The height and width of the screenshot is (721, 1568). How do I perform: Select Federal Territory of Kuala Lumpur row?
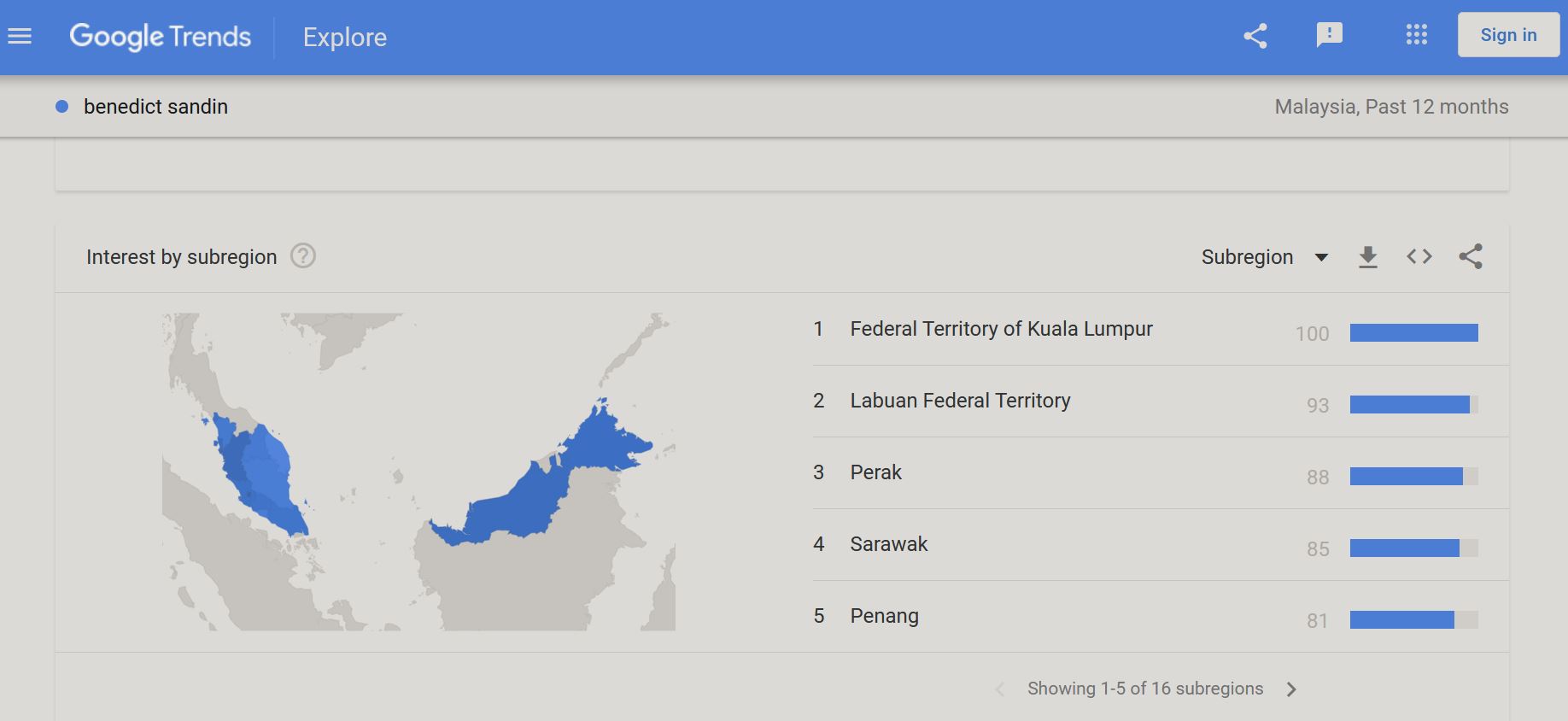pyautogui.click(x=1161, y=330)
